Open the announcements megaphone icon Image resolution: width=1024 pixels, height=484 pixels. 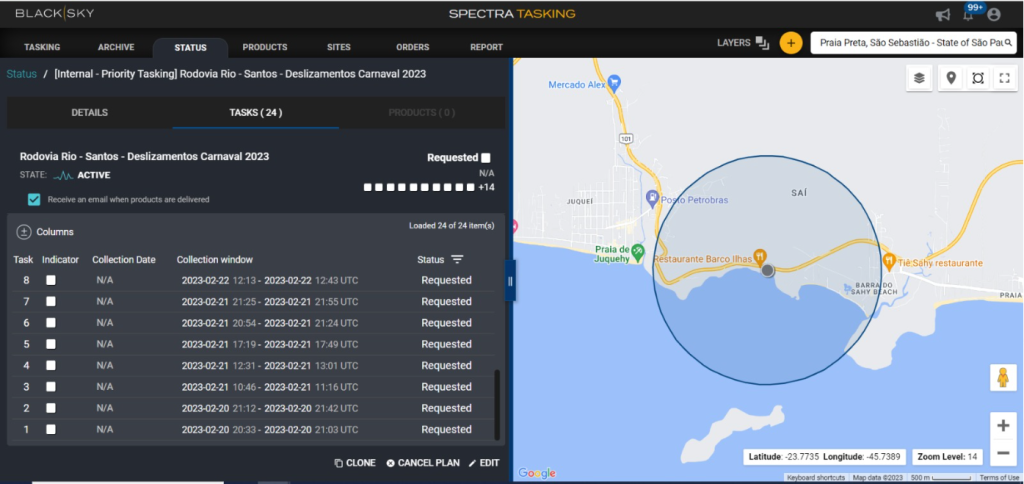(942, 14)
